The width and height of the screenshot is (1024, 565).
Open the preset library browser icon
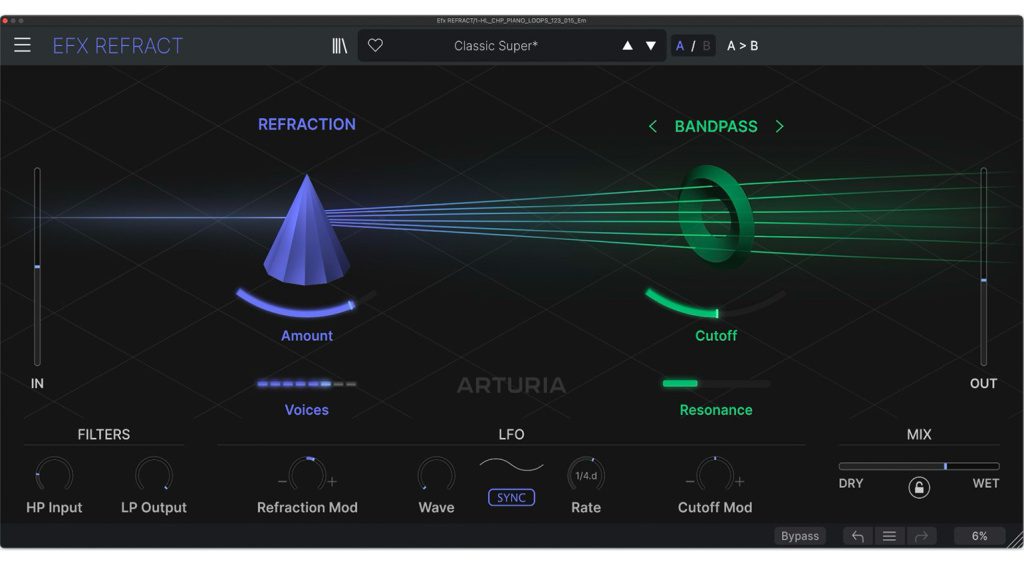(340, 46)
